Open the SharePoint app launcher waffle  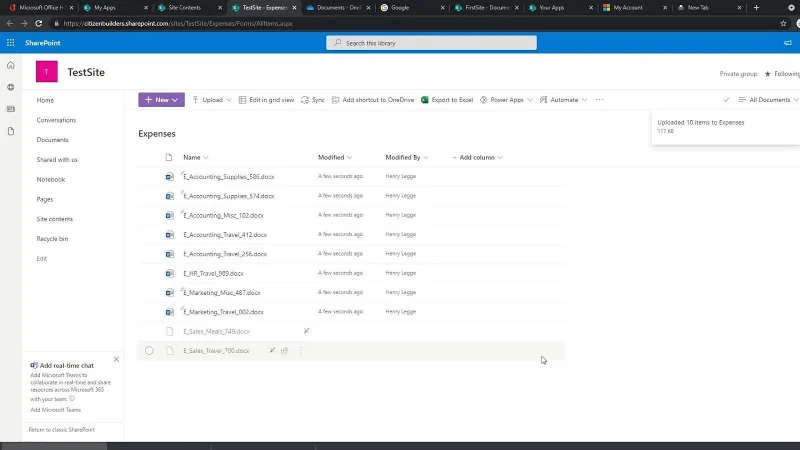(11, 43)
